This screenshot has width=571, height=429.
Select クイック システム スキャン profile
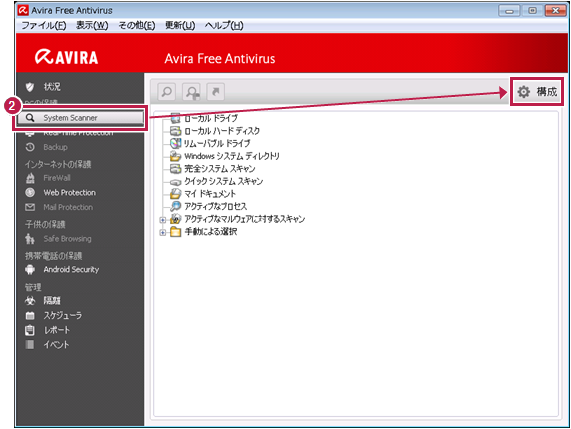[224, 181]
